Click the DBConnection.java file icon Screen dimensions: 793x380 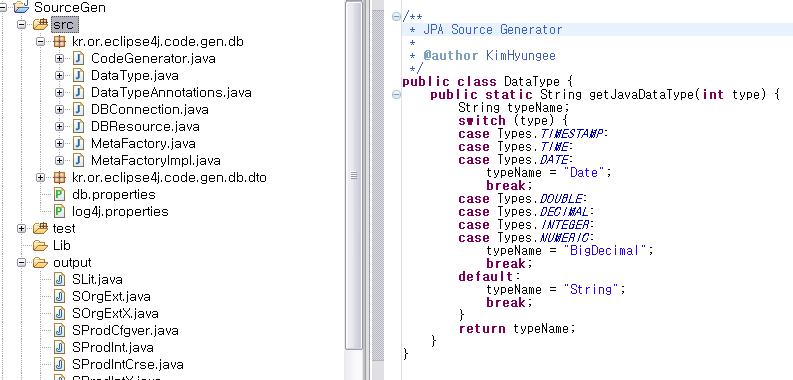pyautogui.click(x=78, y=109)
